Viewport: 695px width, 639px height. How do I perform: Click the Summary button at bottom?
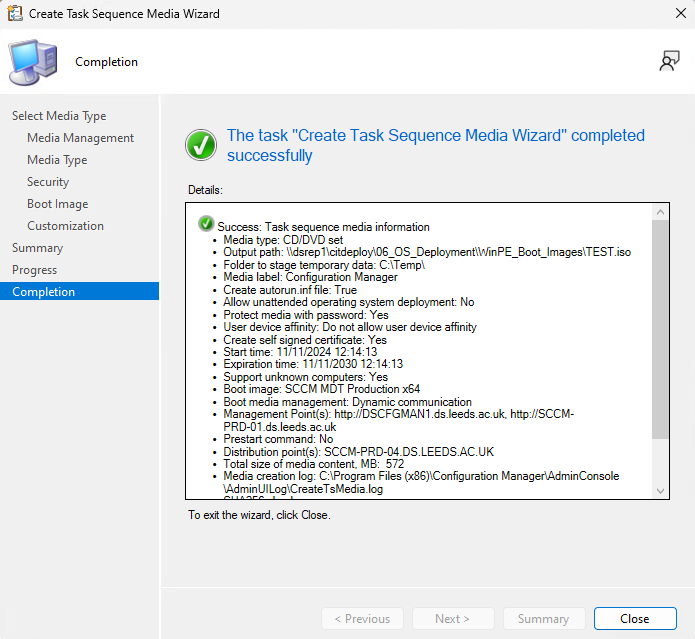[543, 619]
